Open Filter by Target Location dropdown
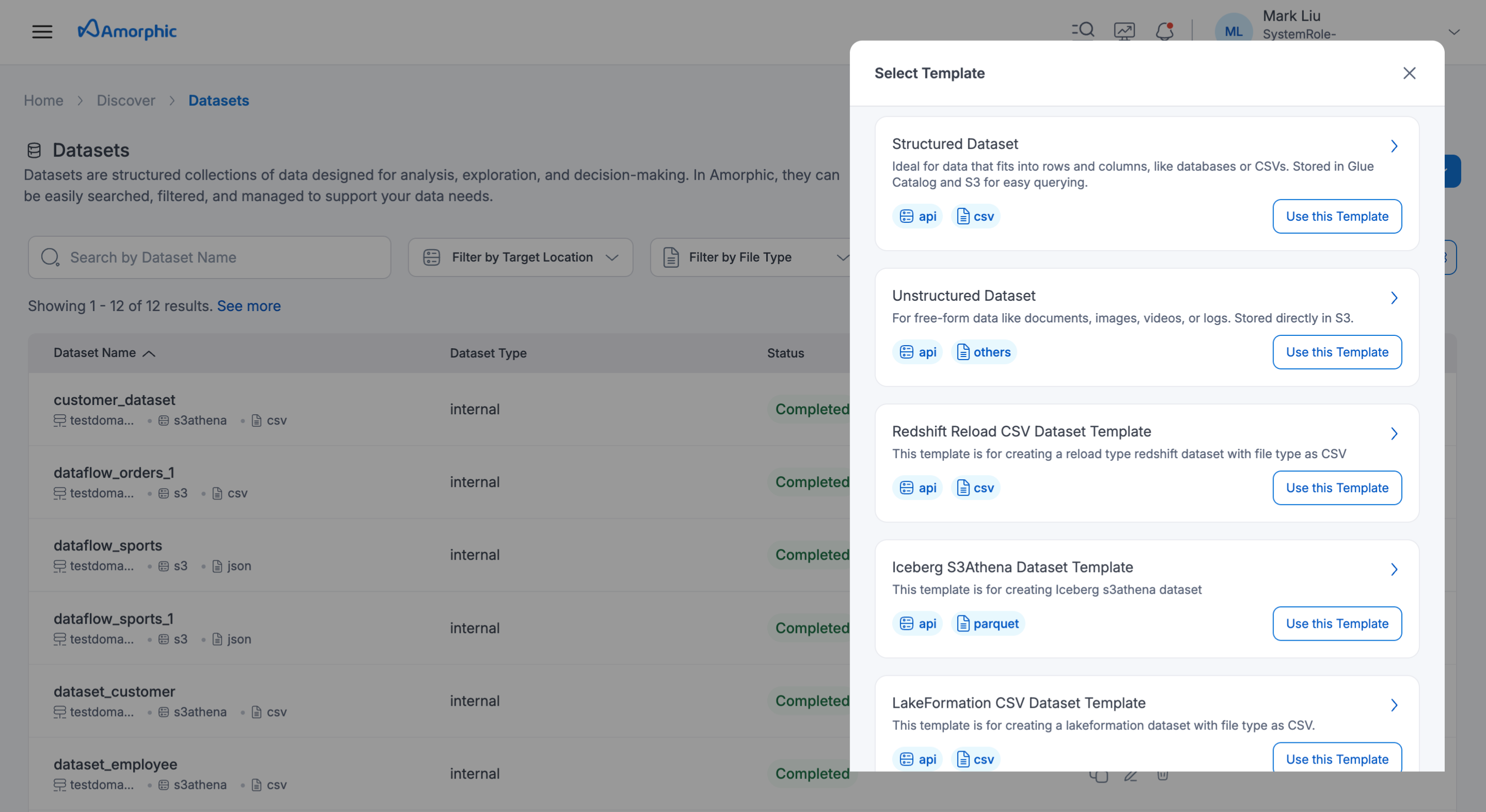Image resolution: width=1486 pixels, height=812 pixels. tap(520, 257)
